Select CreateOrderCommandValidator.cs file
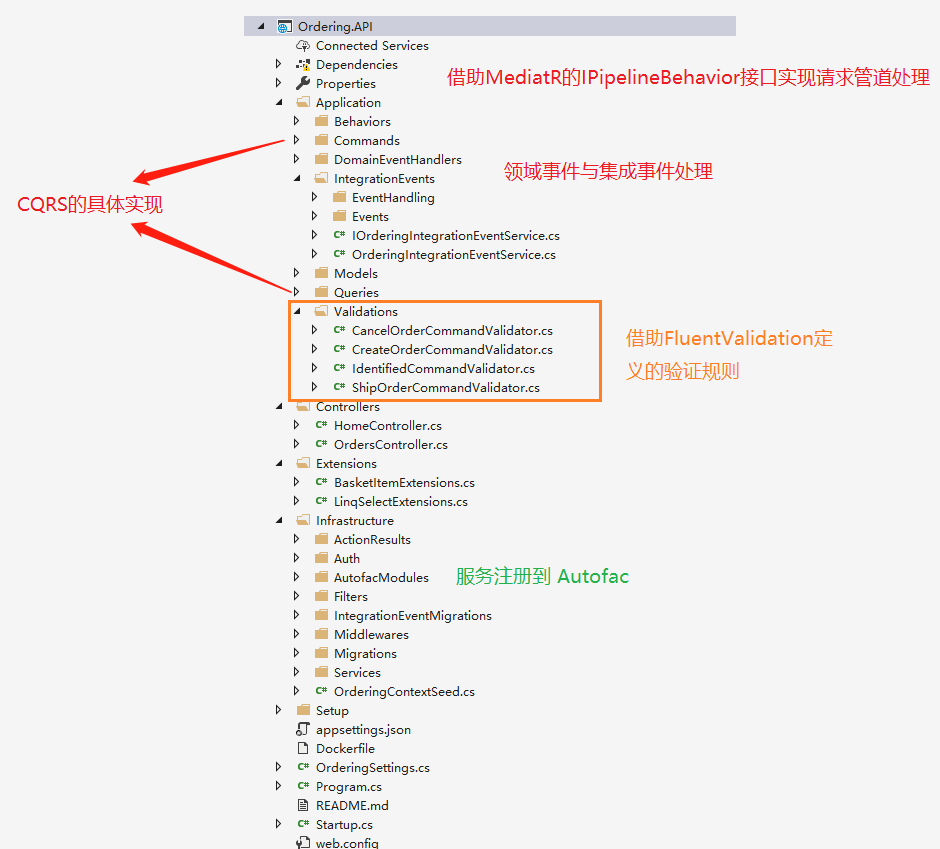 [x=452, y=350]
